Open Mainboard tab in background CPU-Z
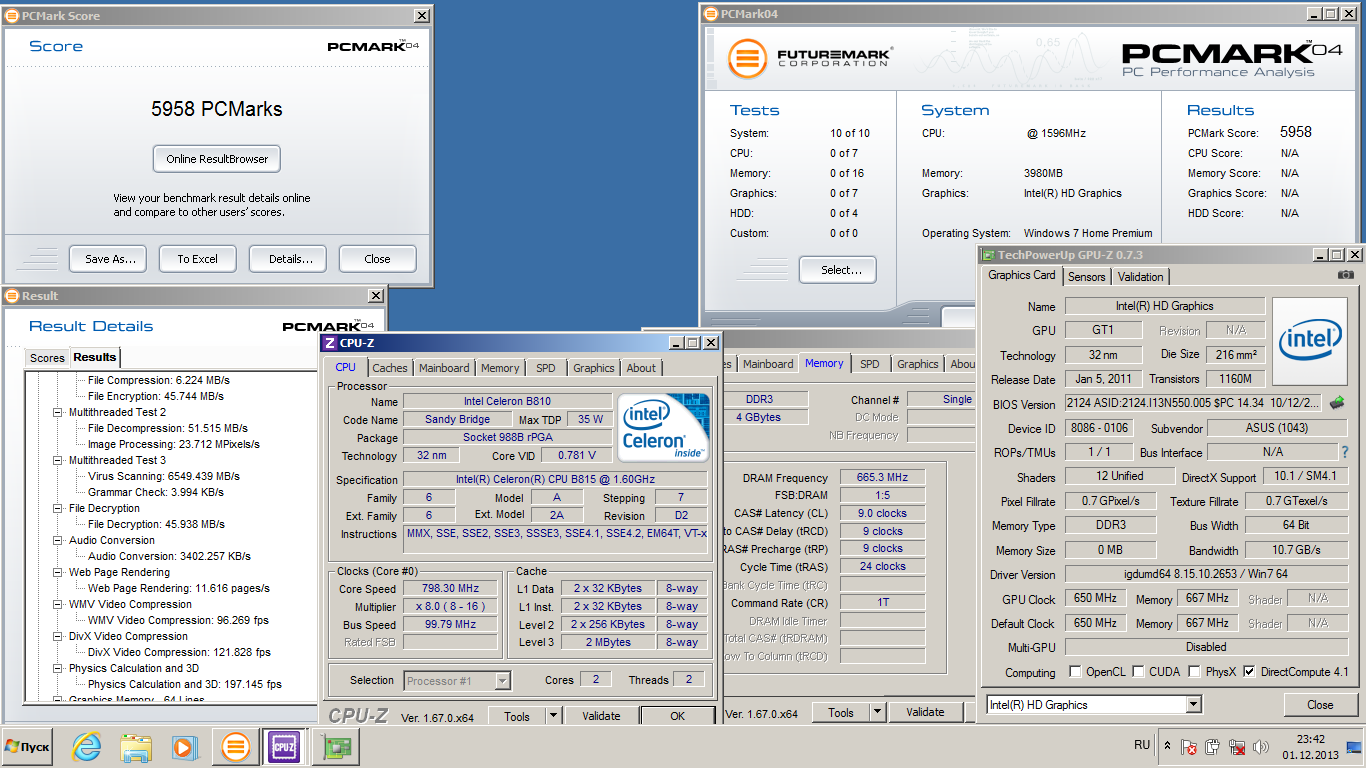This screenshot has height=768, width=1366. click(x=768, y=364)
